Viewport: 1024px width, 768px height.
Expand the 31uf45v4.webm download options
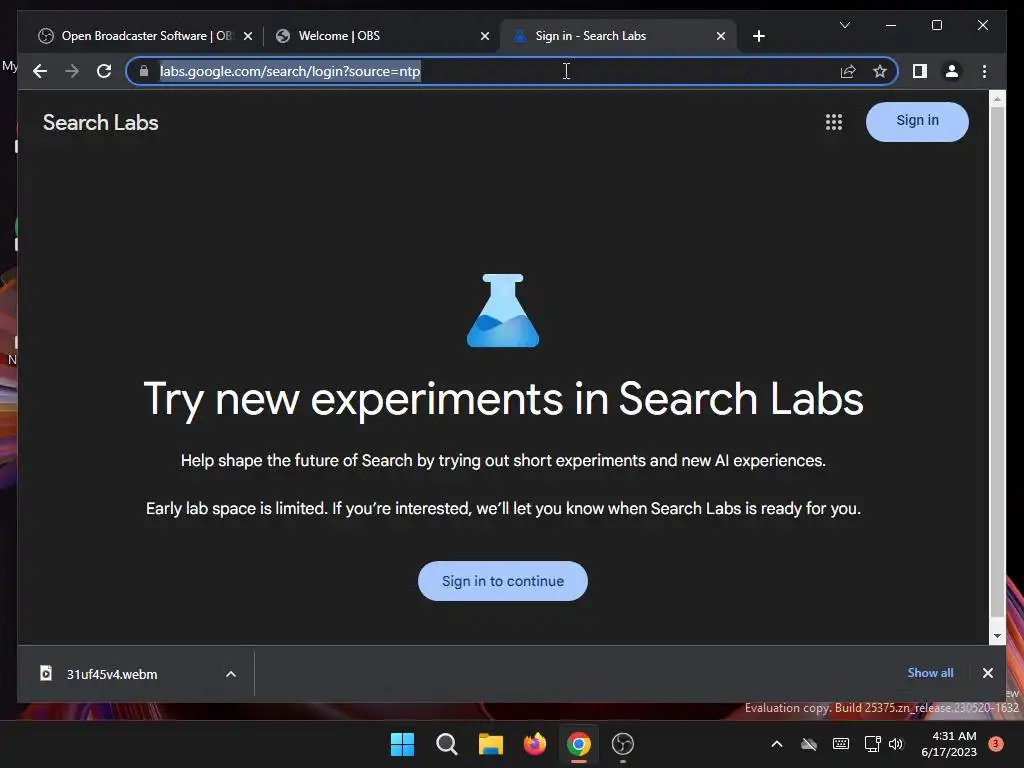click(231, 674)
